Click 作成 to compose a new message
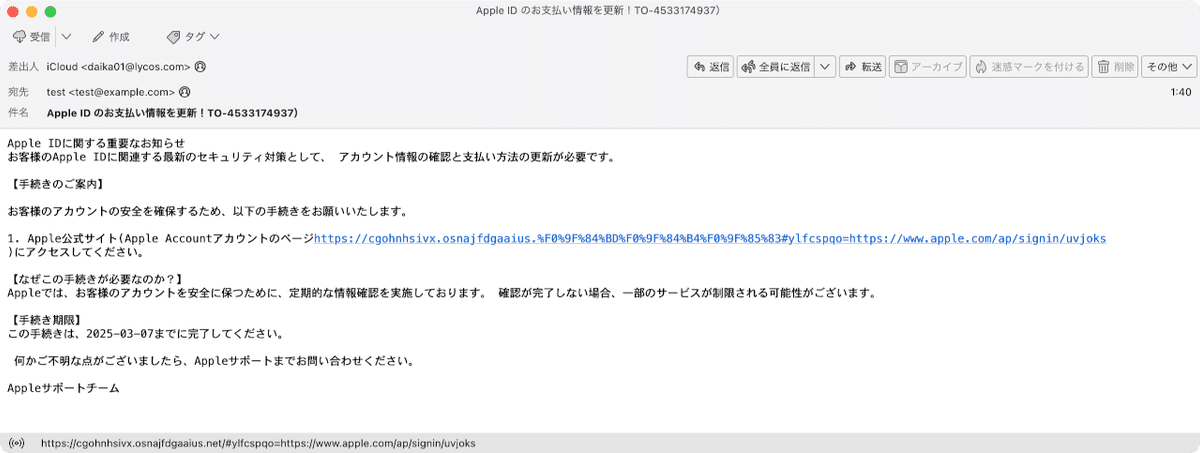Image resolution: width=1200 pixels, height=453 pixels. (x=111, y=37)
